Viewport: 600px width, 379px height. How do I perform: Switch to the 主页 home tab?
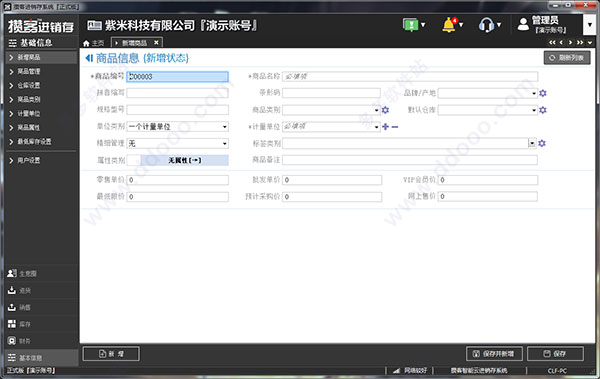click(94, 43)
